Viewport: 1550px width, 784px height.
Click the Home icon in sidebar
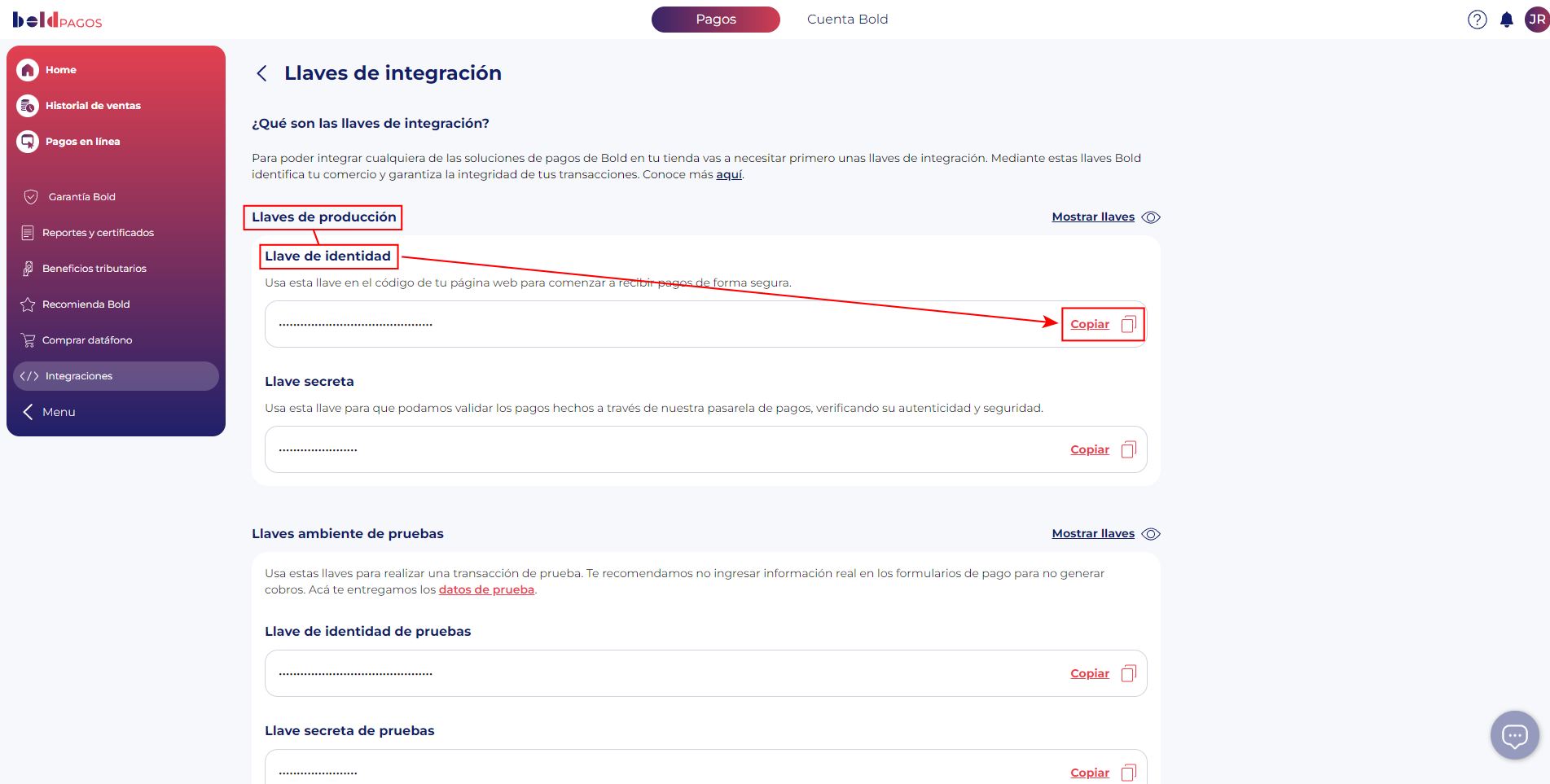pos(28,70)
